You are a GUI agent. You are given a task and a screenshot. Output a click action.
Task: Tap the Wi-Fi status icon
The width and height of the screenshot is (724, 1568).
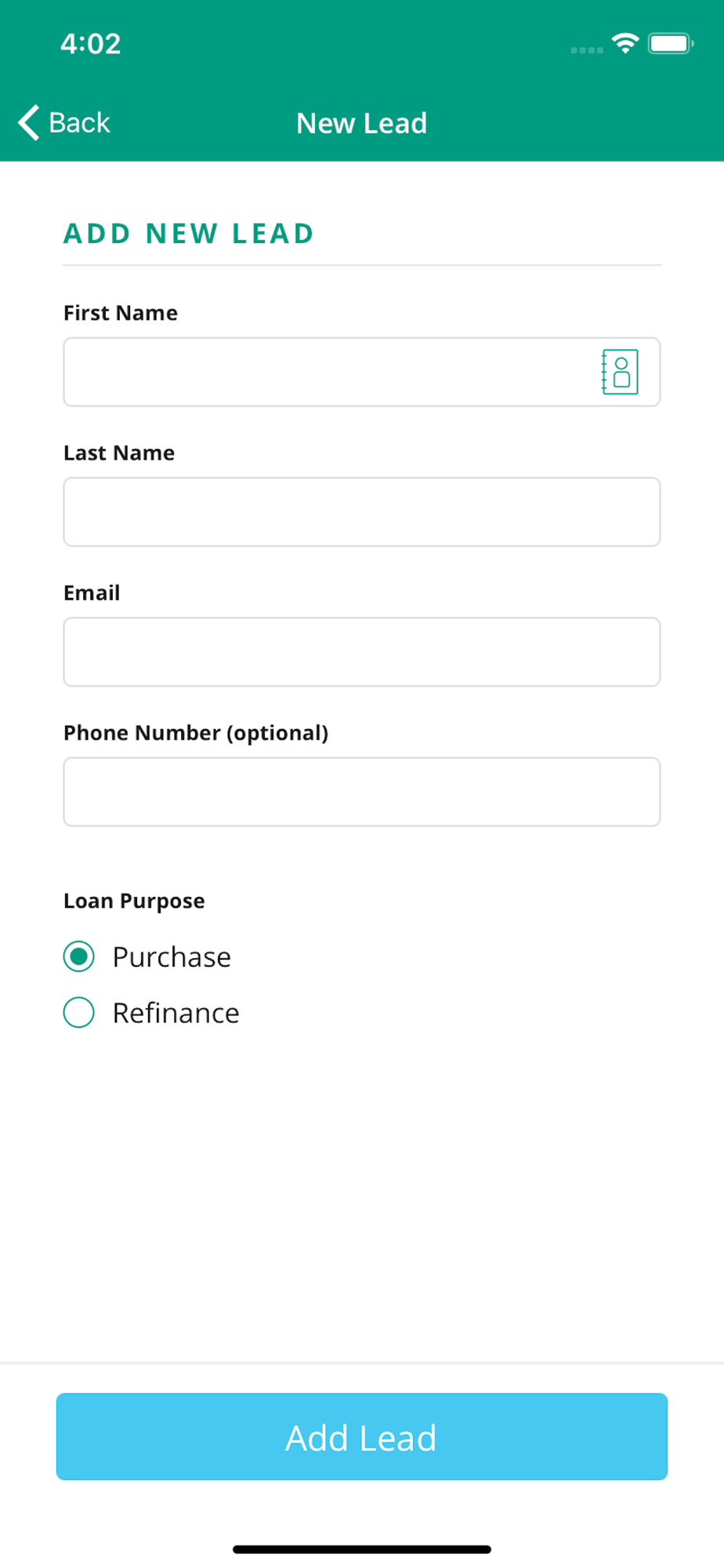coord(625,43)
